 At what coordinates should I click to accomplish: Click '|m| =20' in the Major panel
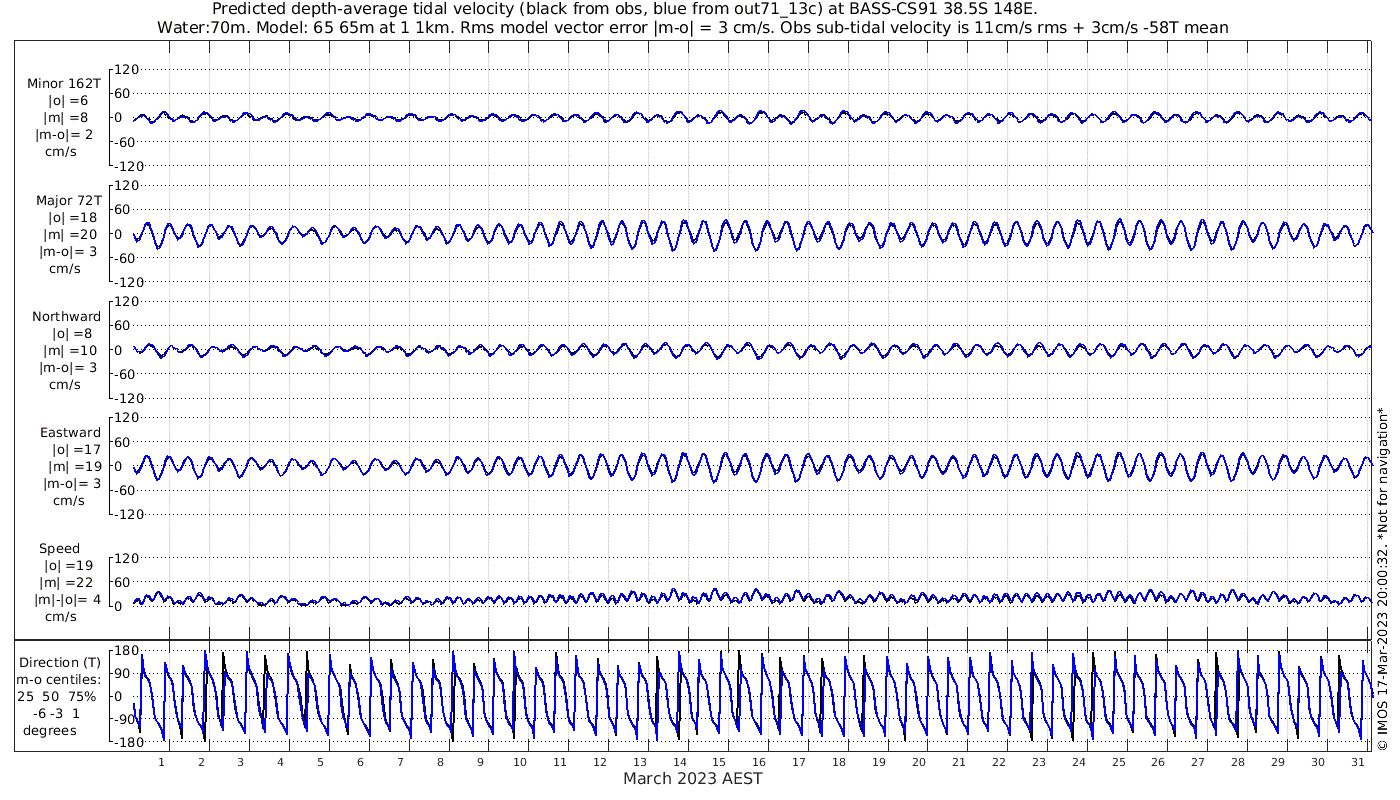(x=70, y=235)
